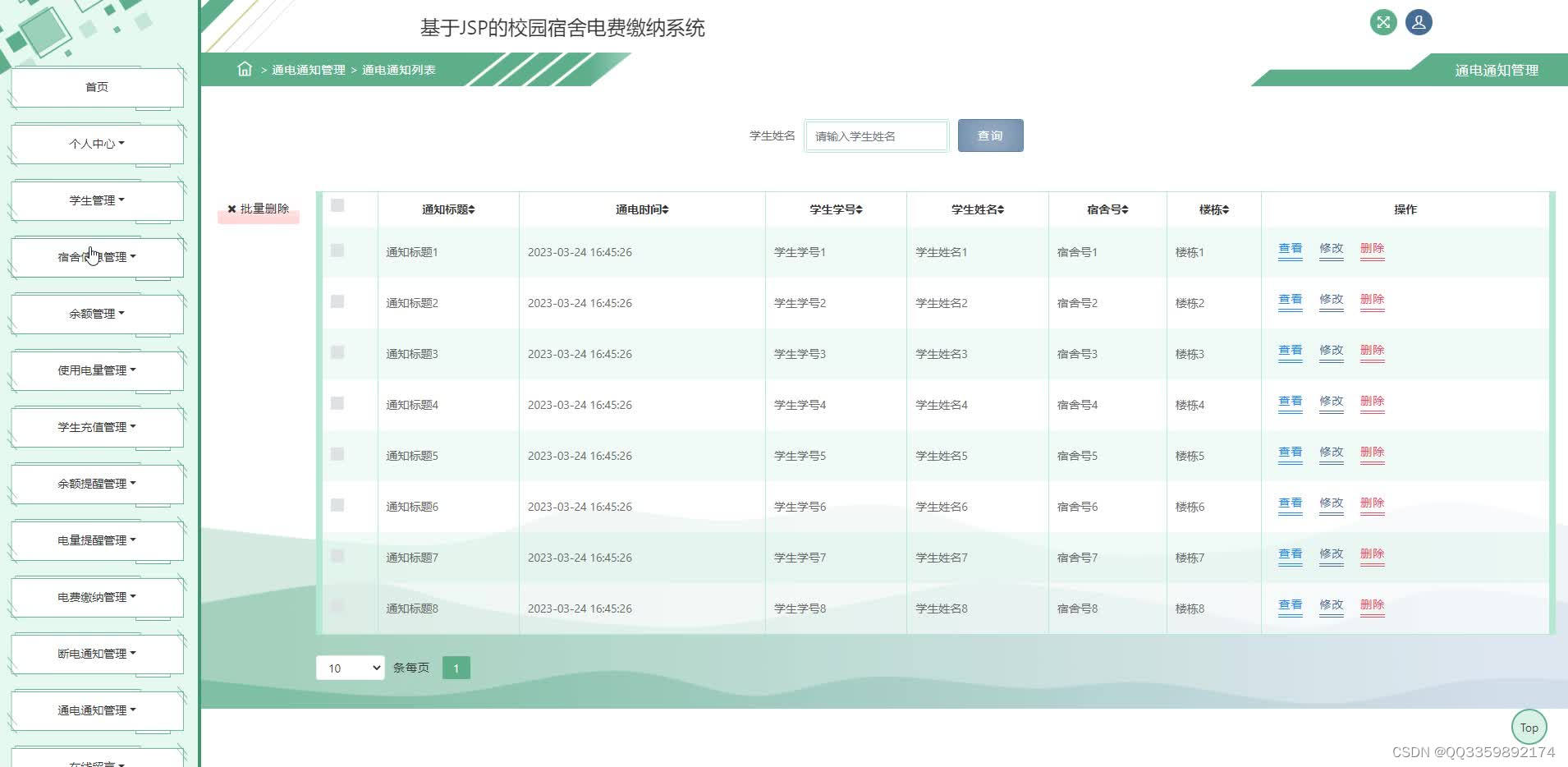The height and width of the screenshot is (767, 1568).
Task: Click the system title 基于JSP的校园宿舍电费缴纳系统
Action: pyautogui.click(x=562, y=28)
